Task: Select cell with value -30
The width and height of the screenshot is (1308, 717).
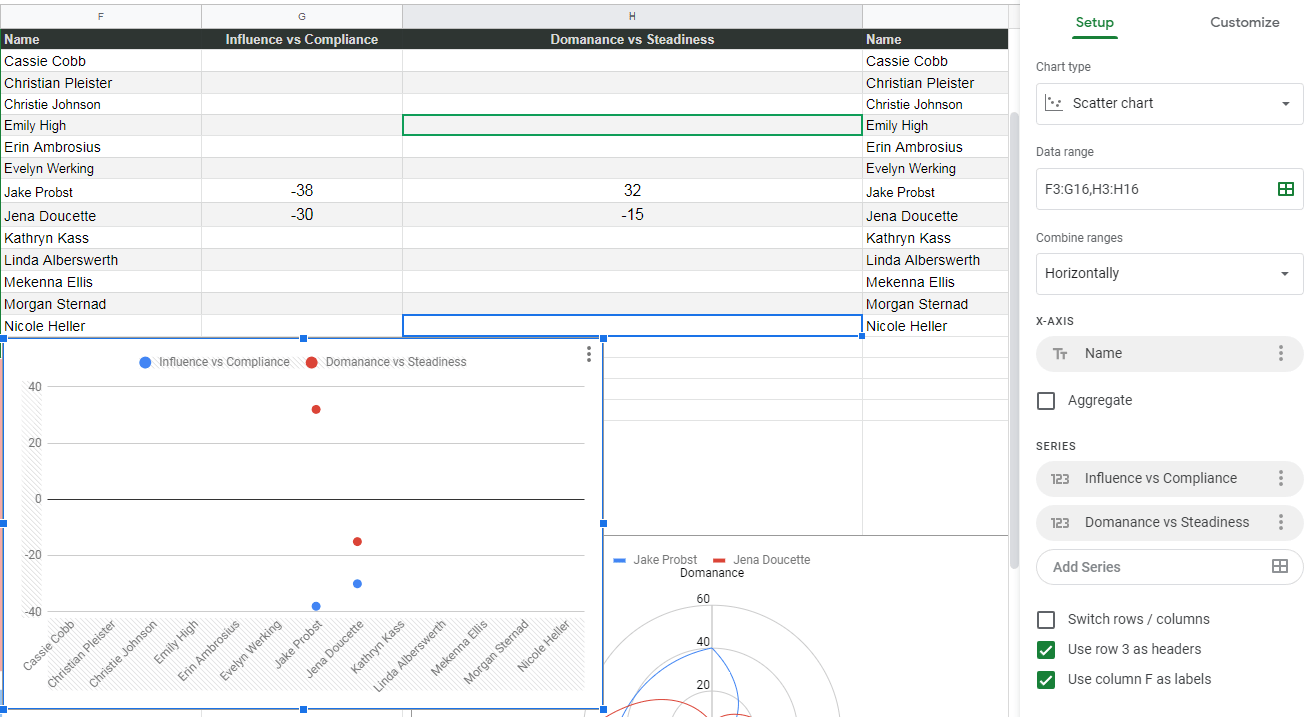Action: click(302, 215)
